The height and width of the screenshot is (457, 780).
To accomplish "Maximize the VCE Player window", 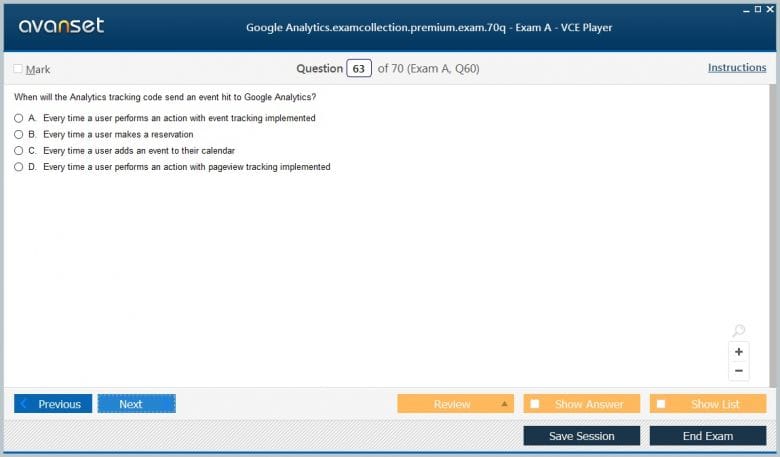I will click(x=758, y=9).
